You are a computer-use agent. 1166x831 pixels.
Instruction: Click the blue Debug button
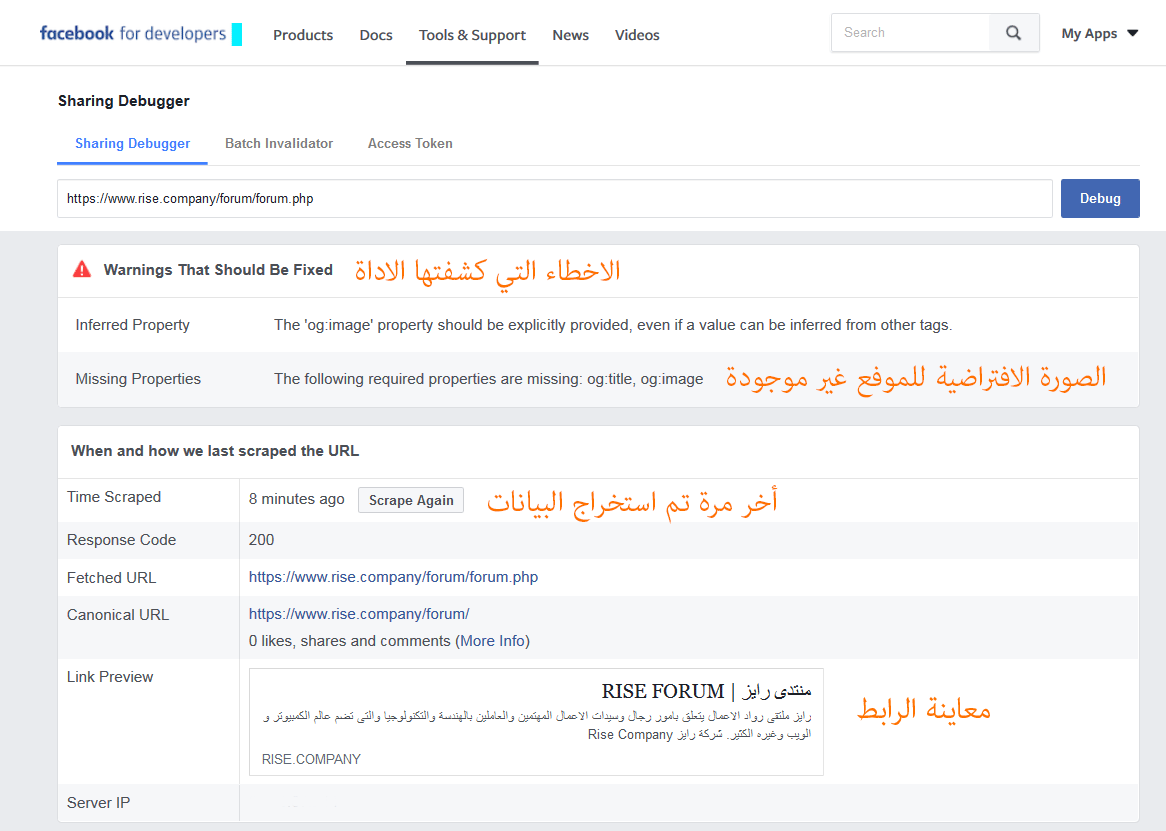click(x=1100, y=198)
